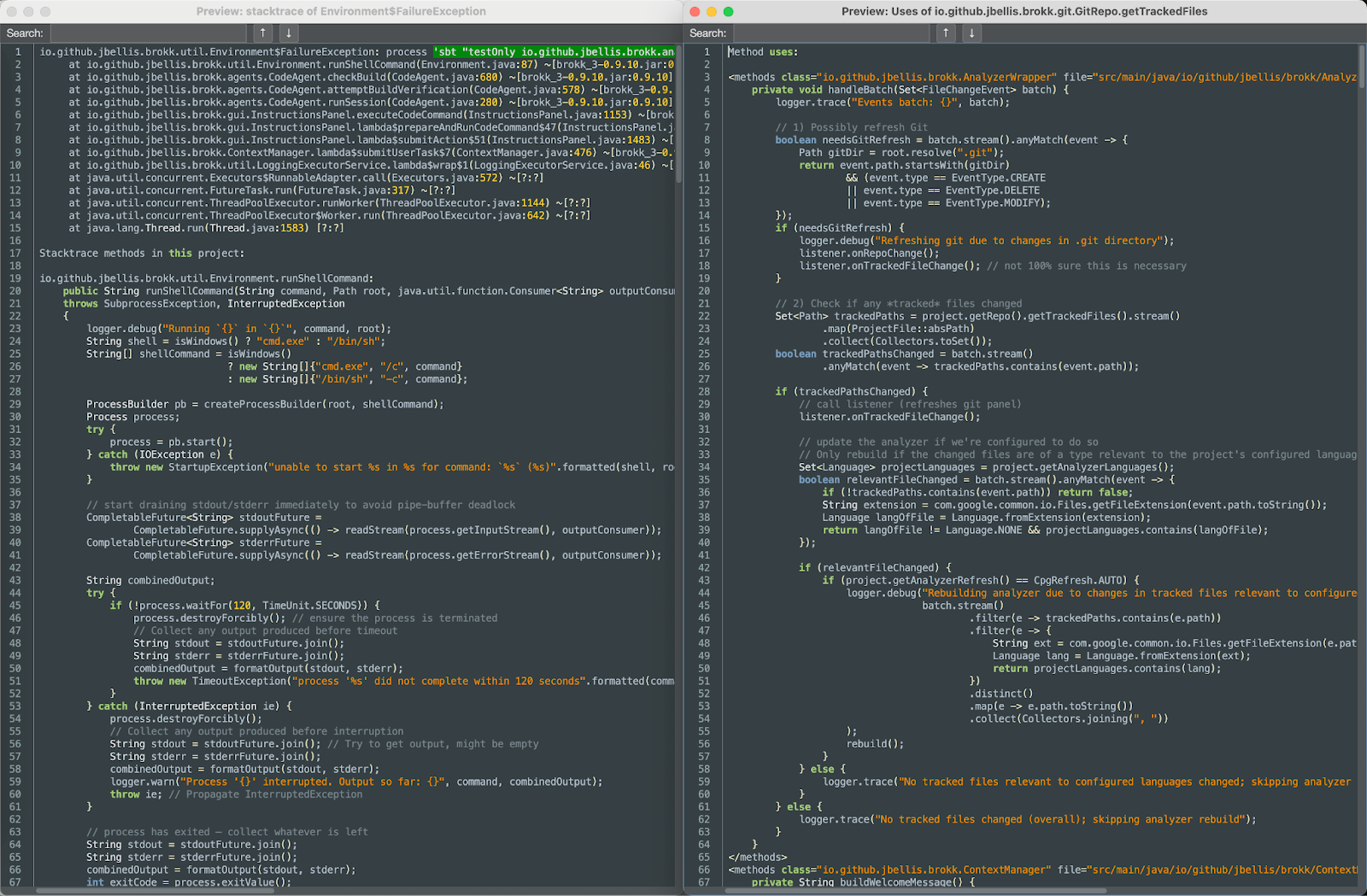Click the comment '// 2) Check if any *tracked* files changed'
Image resolution: width=1367 pixels, height=896 pixels.
click(898, 304)
